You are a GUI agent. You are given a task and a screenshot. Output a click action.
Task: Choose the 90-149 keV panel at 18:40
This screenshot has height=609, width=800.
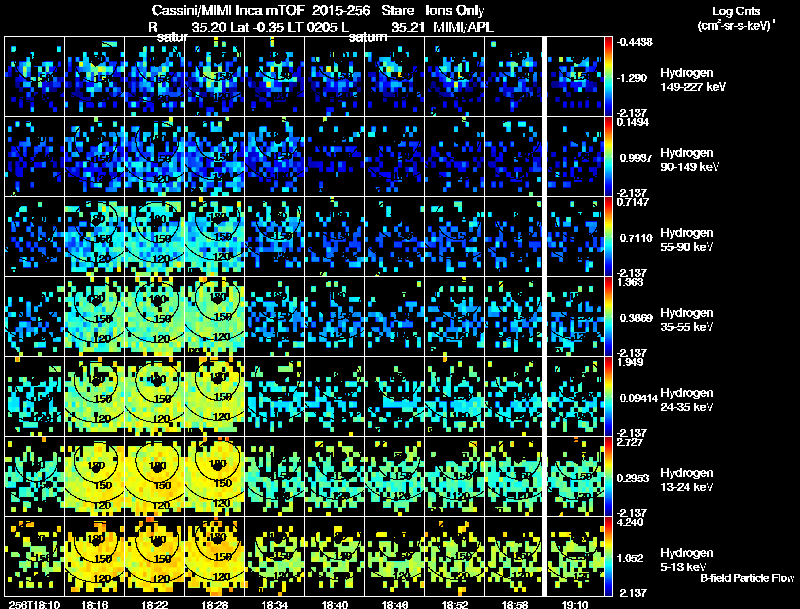[x=335, y=156]
